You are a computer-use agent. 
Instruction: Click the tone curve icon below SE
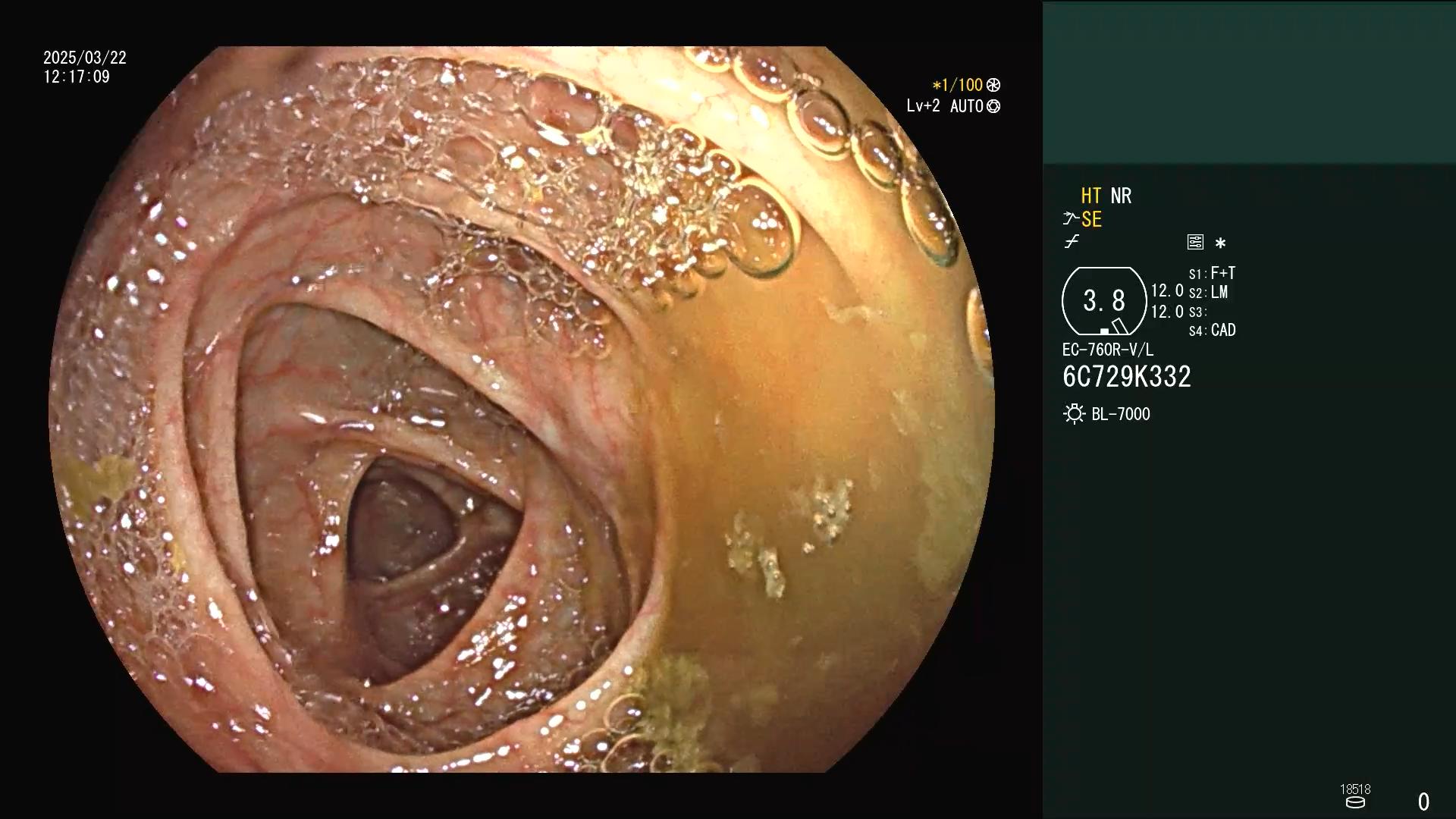point(1071,242)
